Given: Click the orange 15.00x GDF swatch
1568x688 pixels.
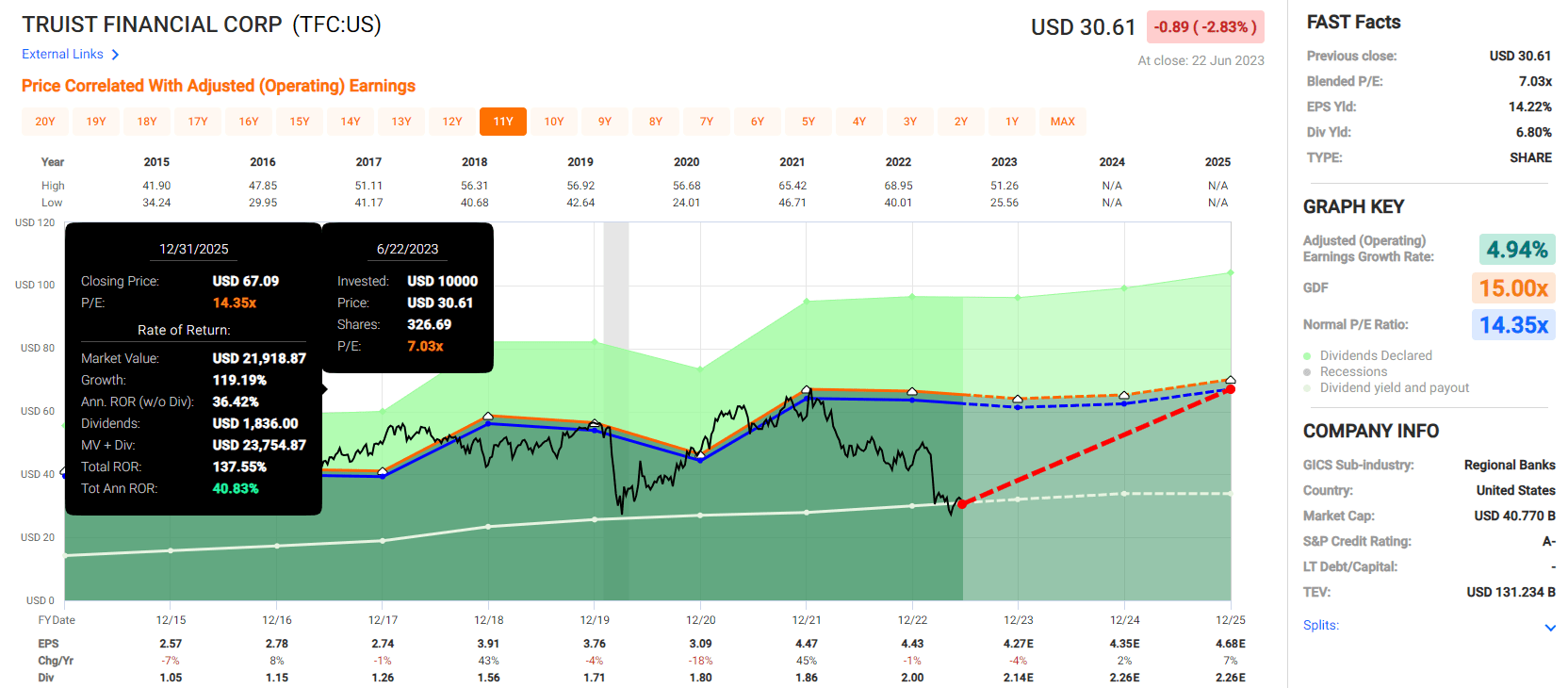Looking at the screenshot, I should [x=1513, y=287].
